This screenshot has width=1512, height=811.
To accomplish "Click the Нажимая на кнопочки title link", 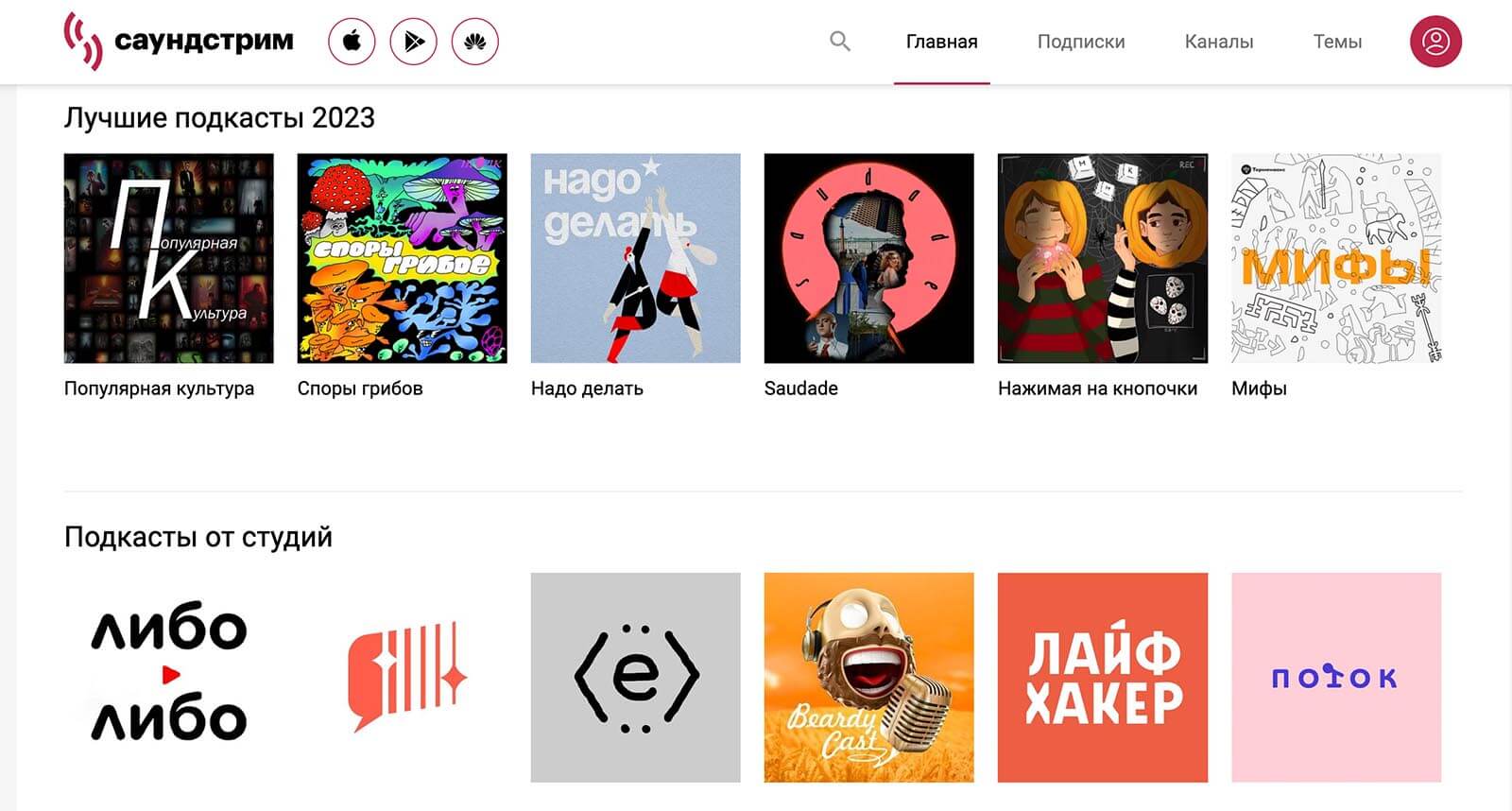I will tap(1097, 388).
